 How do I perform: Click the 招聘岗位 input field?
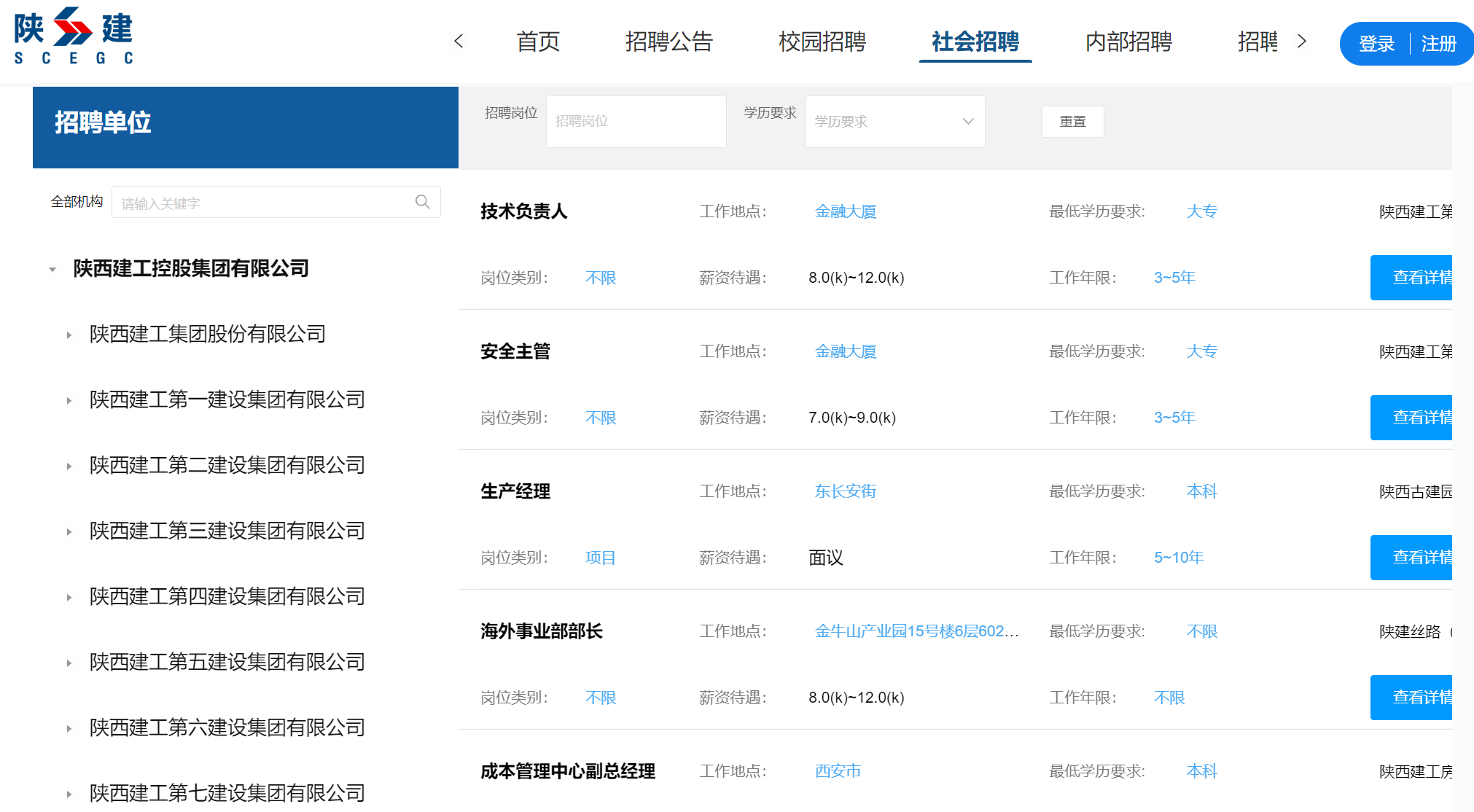pyautogui.click(x=636, y=122)
